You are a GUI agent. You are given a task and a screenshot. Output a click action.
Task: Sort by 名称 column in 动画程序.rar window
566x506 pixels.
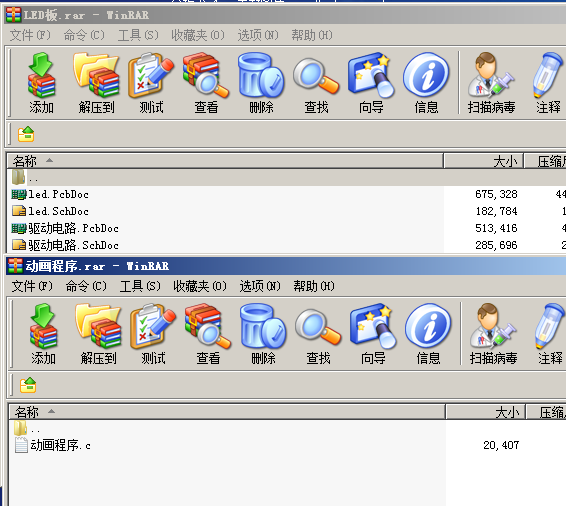click(227, 412)
